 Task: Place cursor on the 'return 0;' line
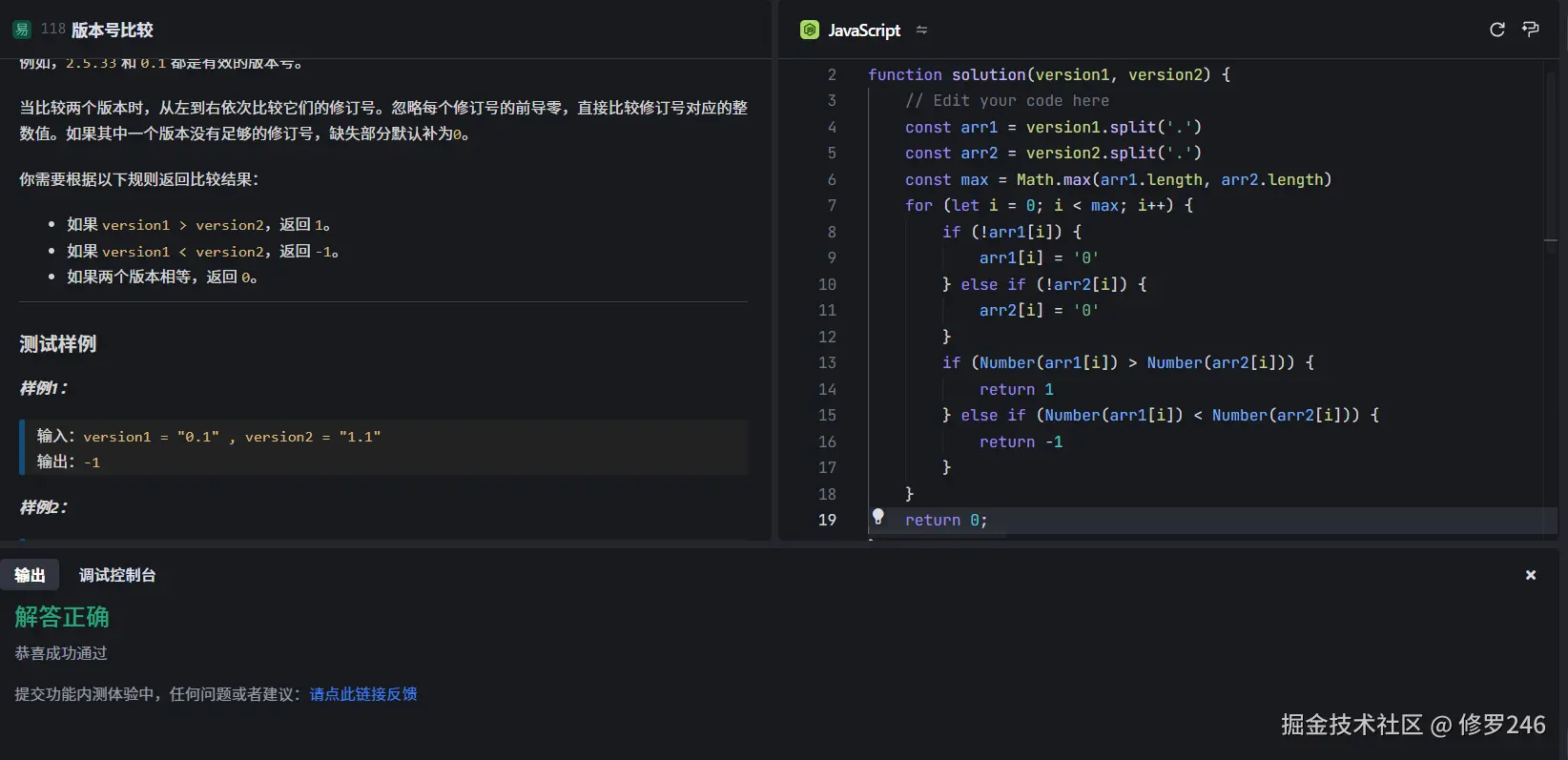pos(946,520)
